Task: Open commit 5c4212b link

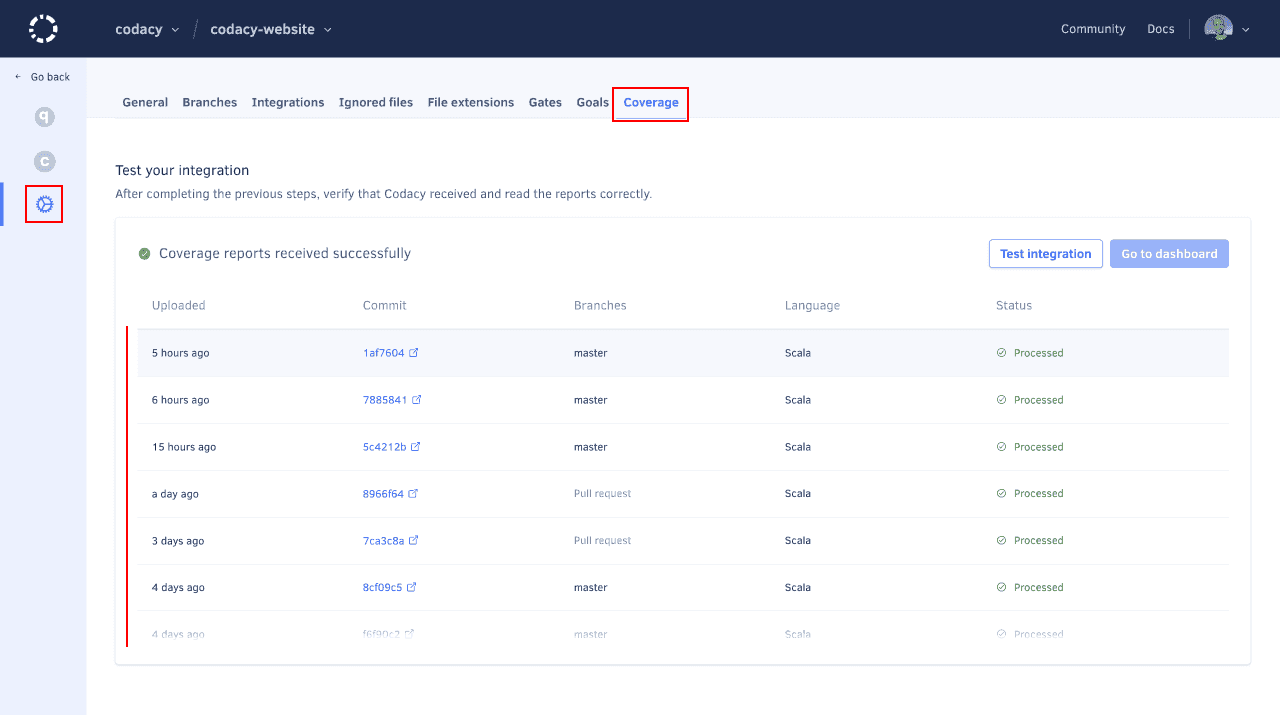Action: pyautogui.click(x=384, y=447)
